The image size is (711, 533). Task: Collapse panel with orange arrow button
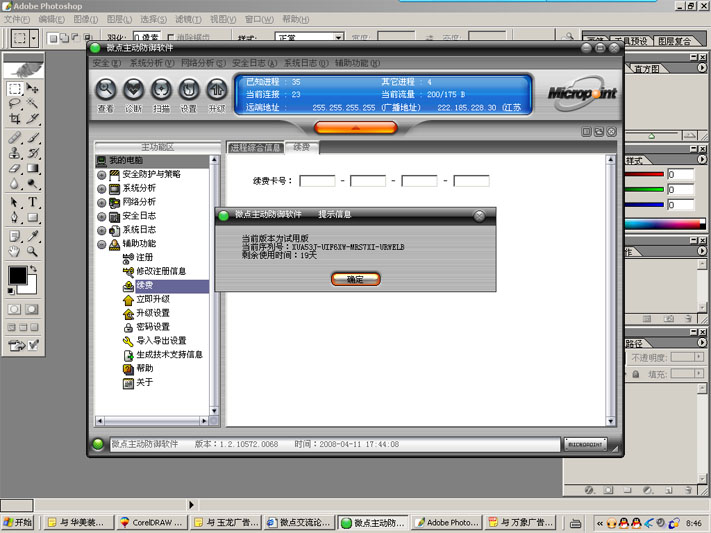(x=356, y=128)
